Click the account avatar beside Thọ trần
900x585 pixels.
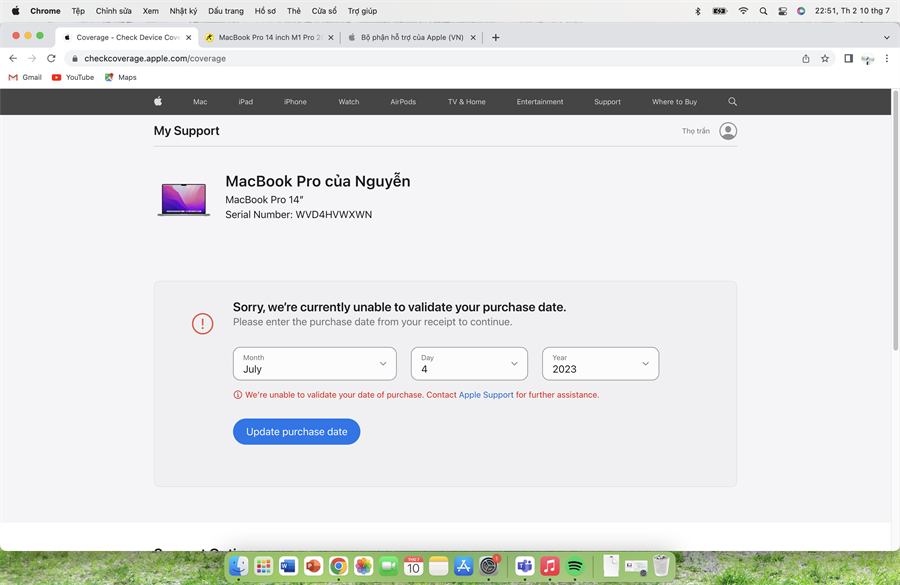(x=728, y=131)
